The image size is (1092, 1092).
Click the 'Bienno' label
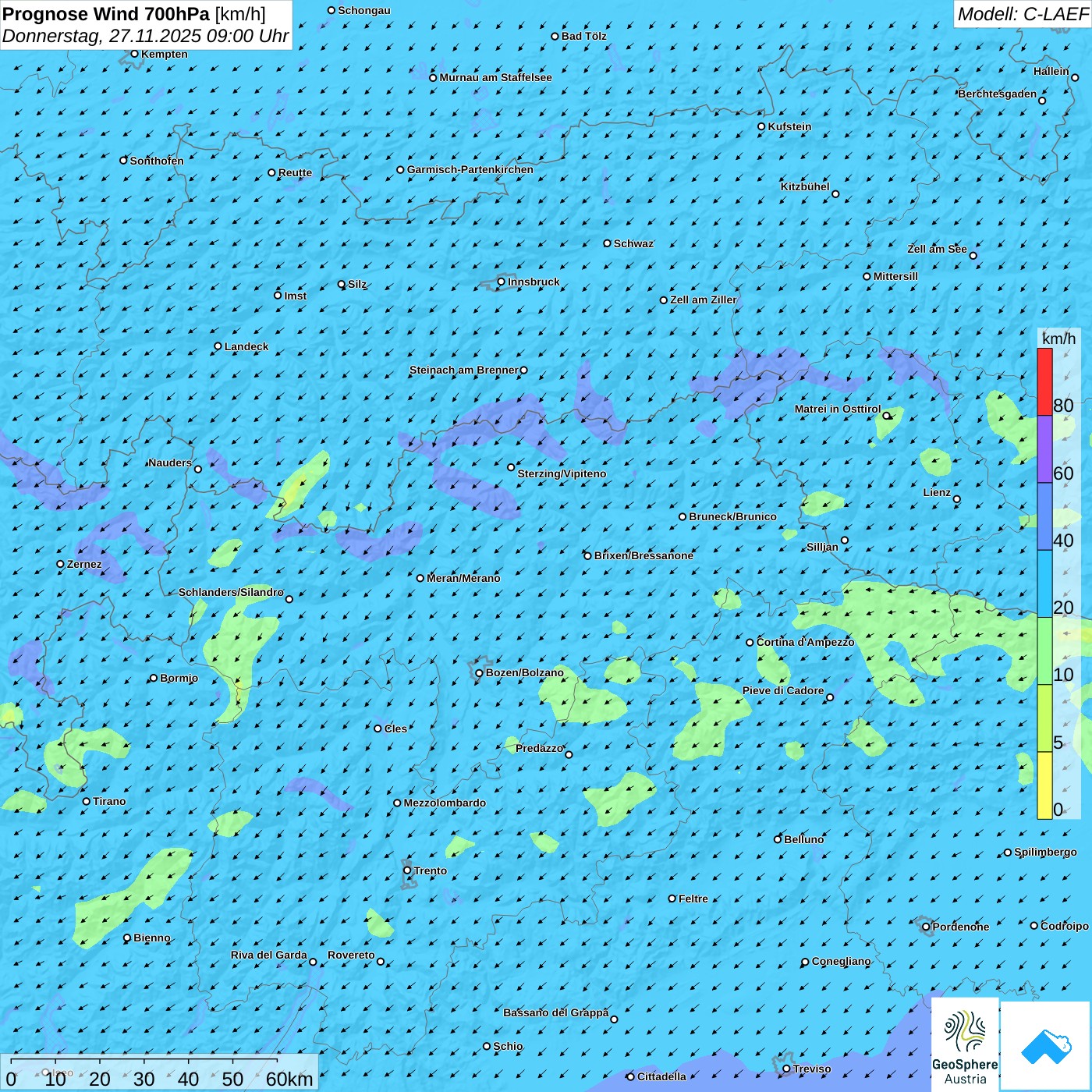click(151, 938)
